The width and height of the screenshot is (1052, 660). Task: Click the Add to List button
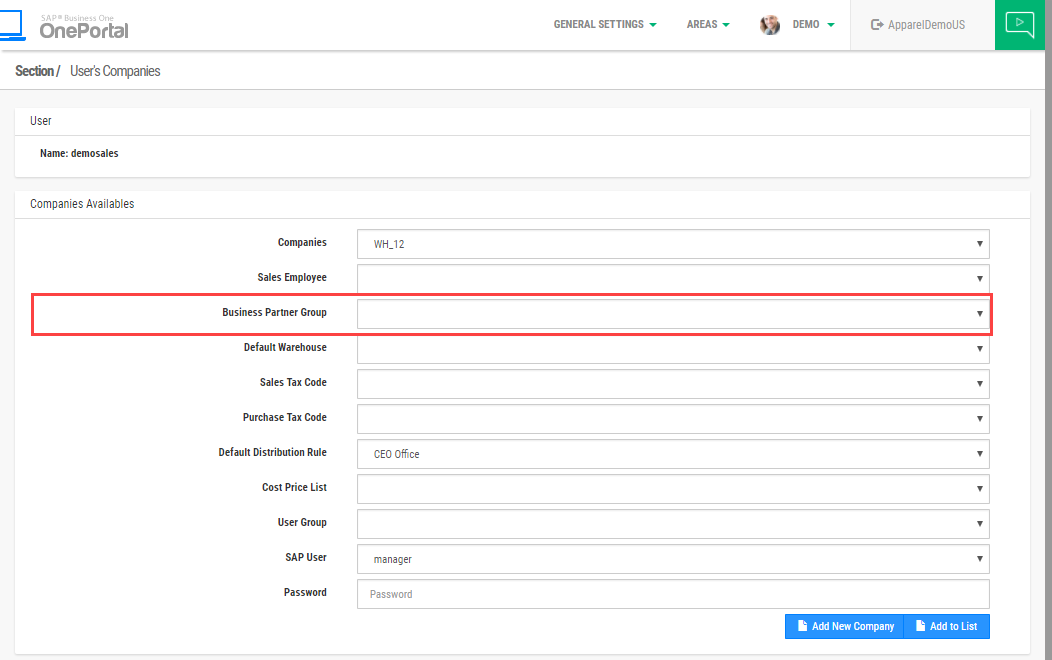[946, 626]
